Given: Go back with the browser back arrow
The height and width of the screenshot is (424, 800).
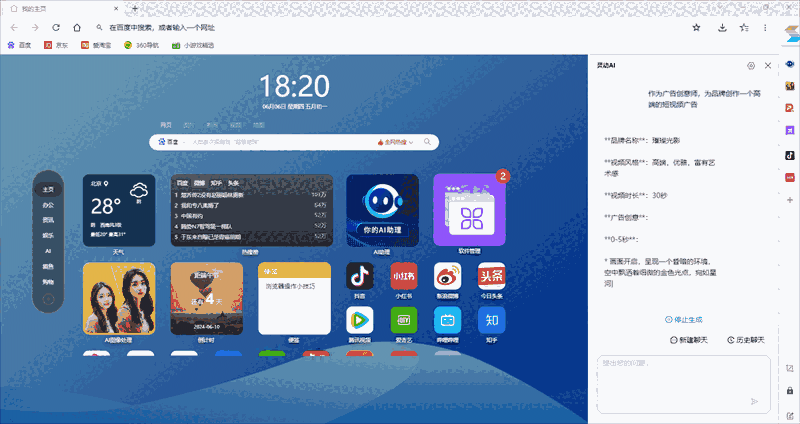Looking at the screenshot, I should click(14, 28).
